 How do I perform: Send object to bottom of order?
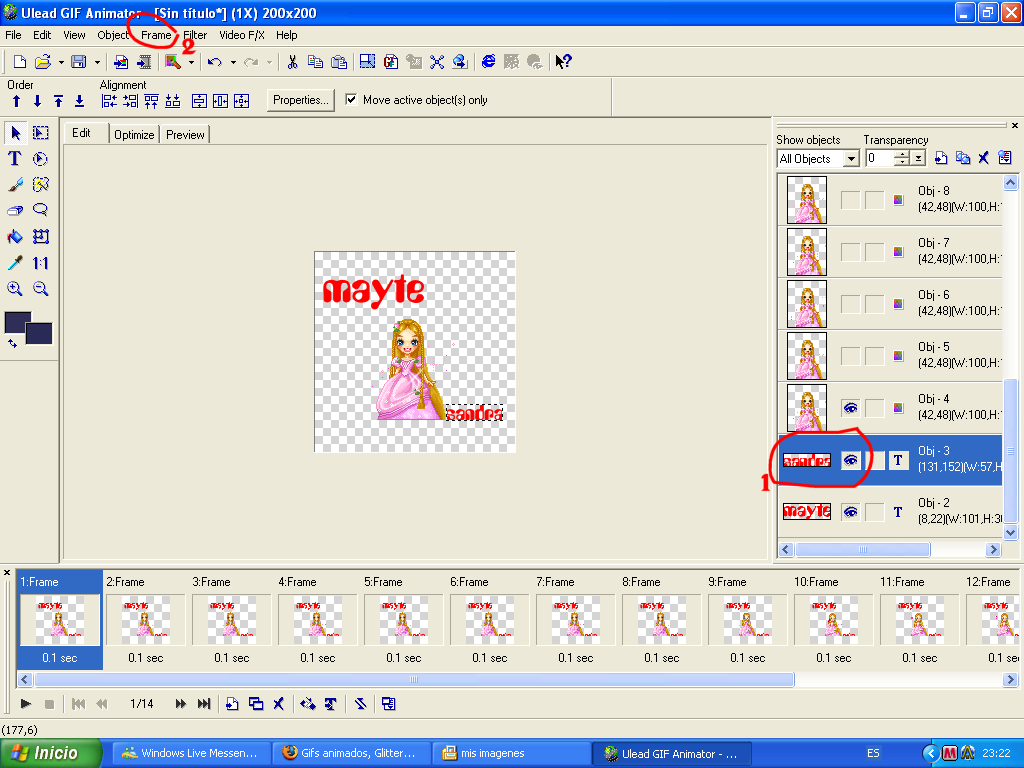coord(80,101)
